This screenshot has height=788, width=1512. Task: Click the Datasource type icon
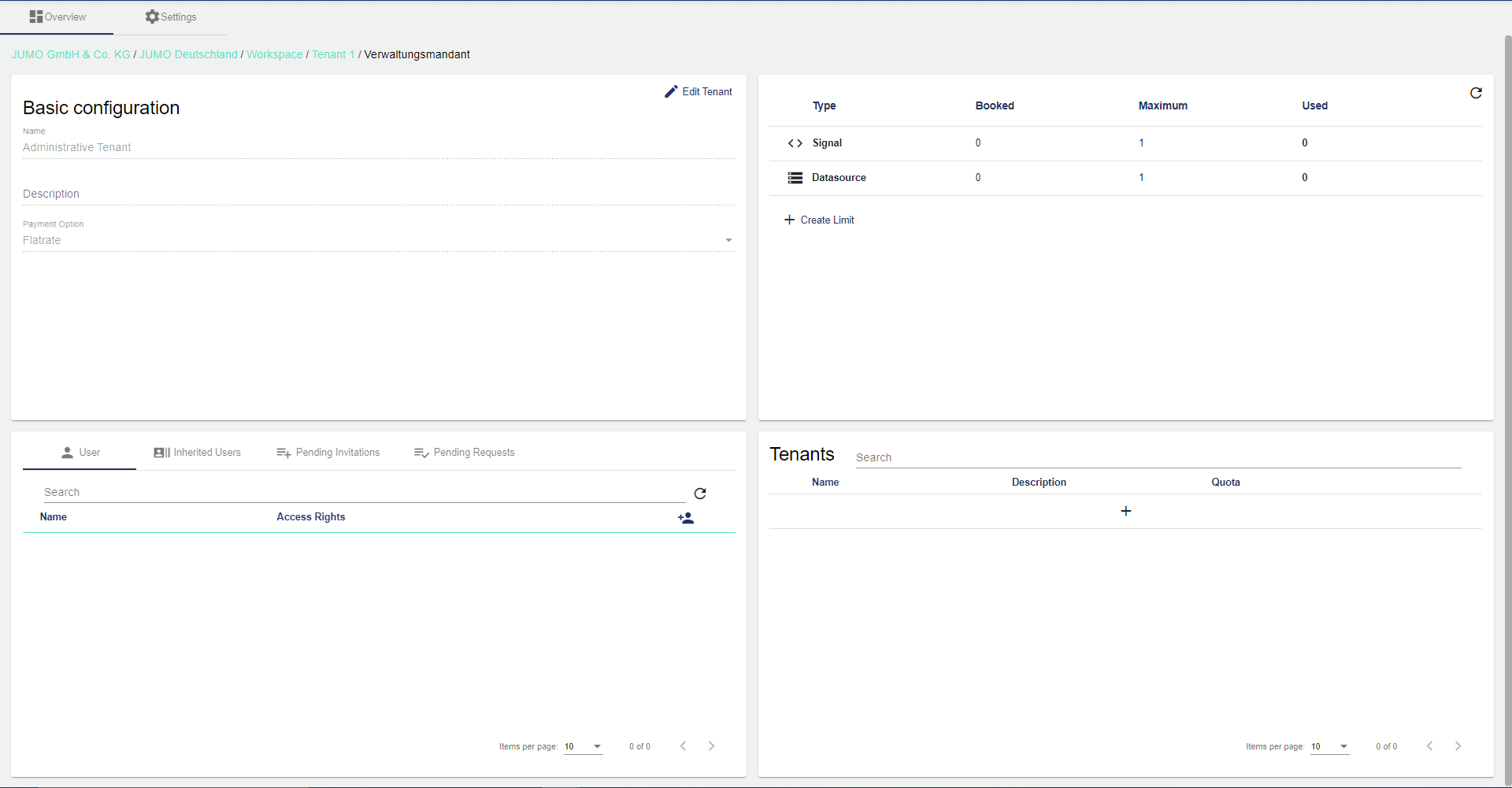click(x=795, y=178)
